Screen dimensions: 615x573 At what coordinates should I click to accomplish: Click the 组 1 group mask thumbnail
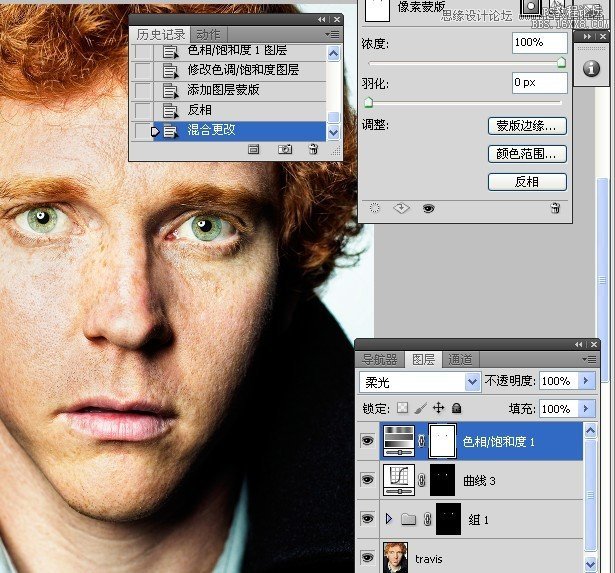pyautogui.click(x=448, y=519)
